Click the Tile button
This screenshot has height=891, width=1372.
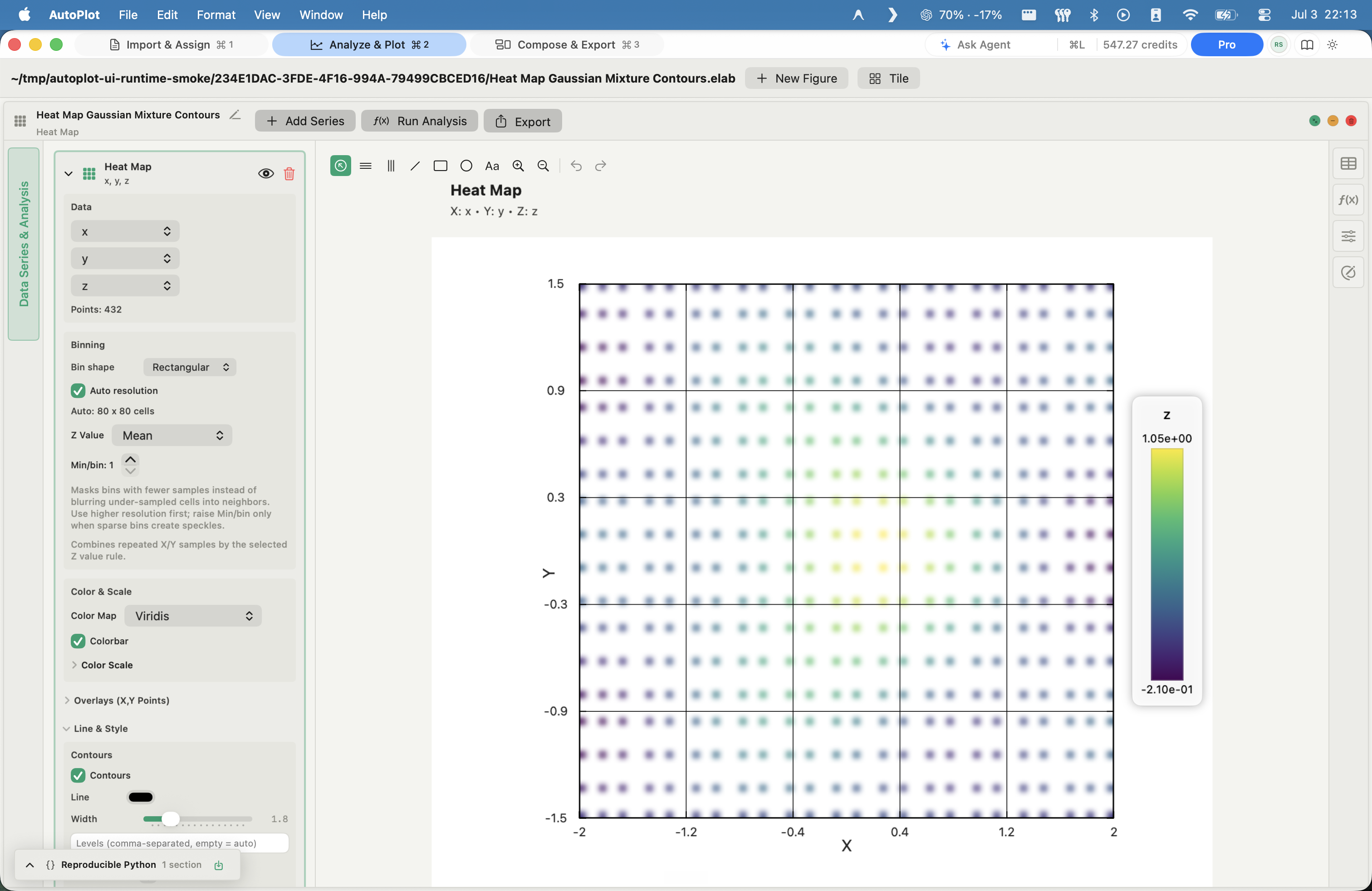(888, 78)
